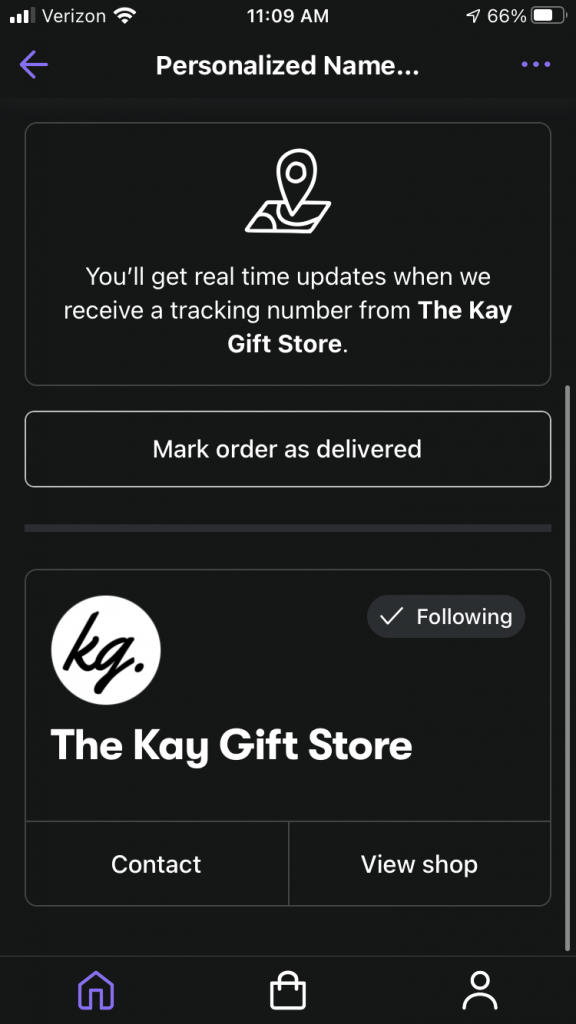Screen dimensions: 576x1024
Task: Tap the map pin tracking icon
Action: click(288, 191)
